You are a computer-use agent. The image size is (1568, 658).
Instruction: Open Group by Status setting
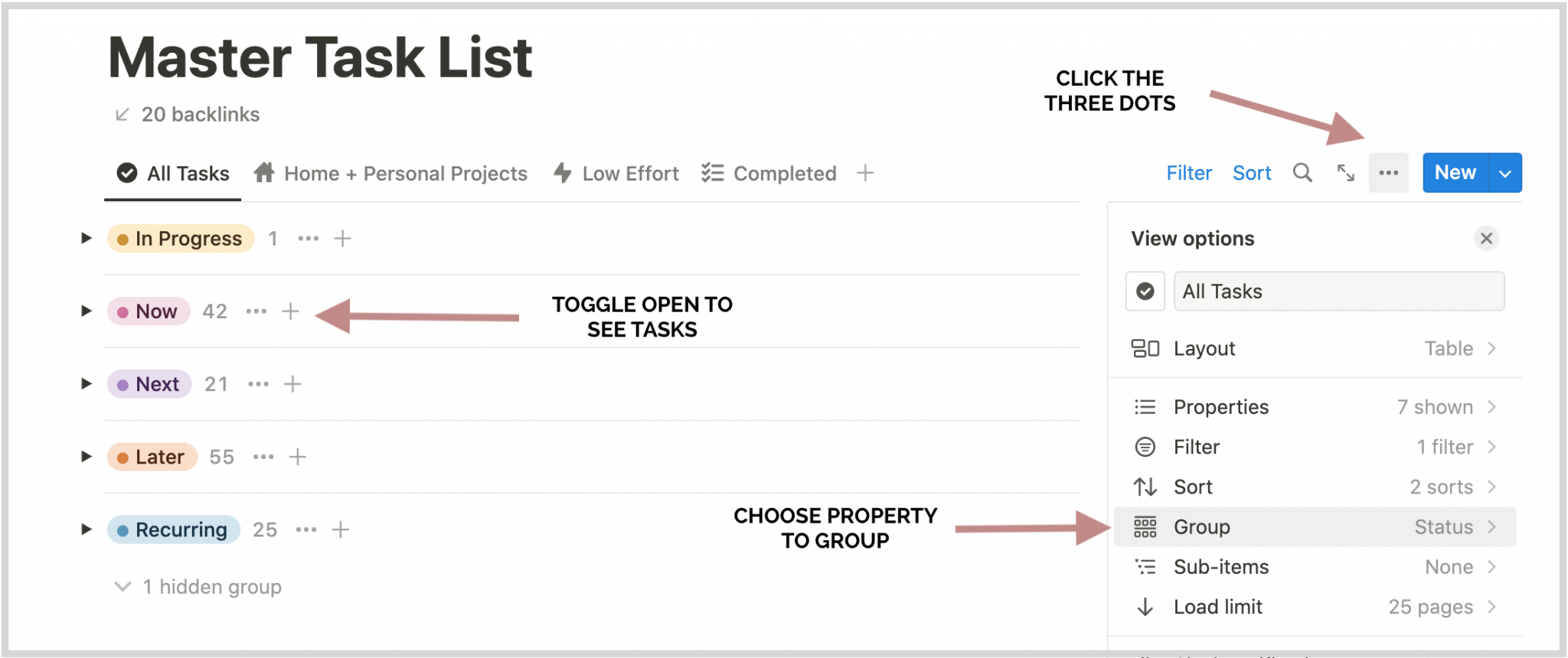tap(1315, 527)
